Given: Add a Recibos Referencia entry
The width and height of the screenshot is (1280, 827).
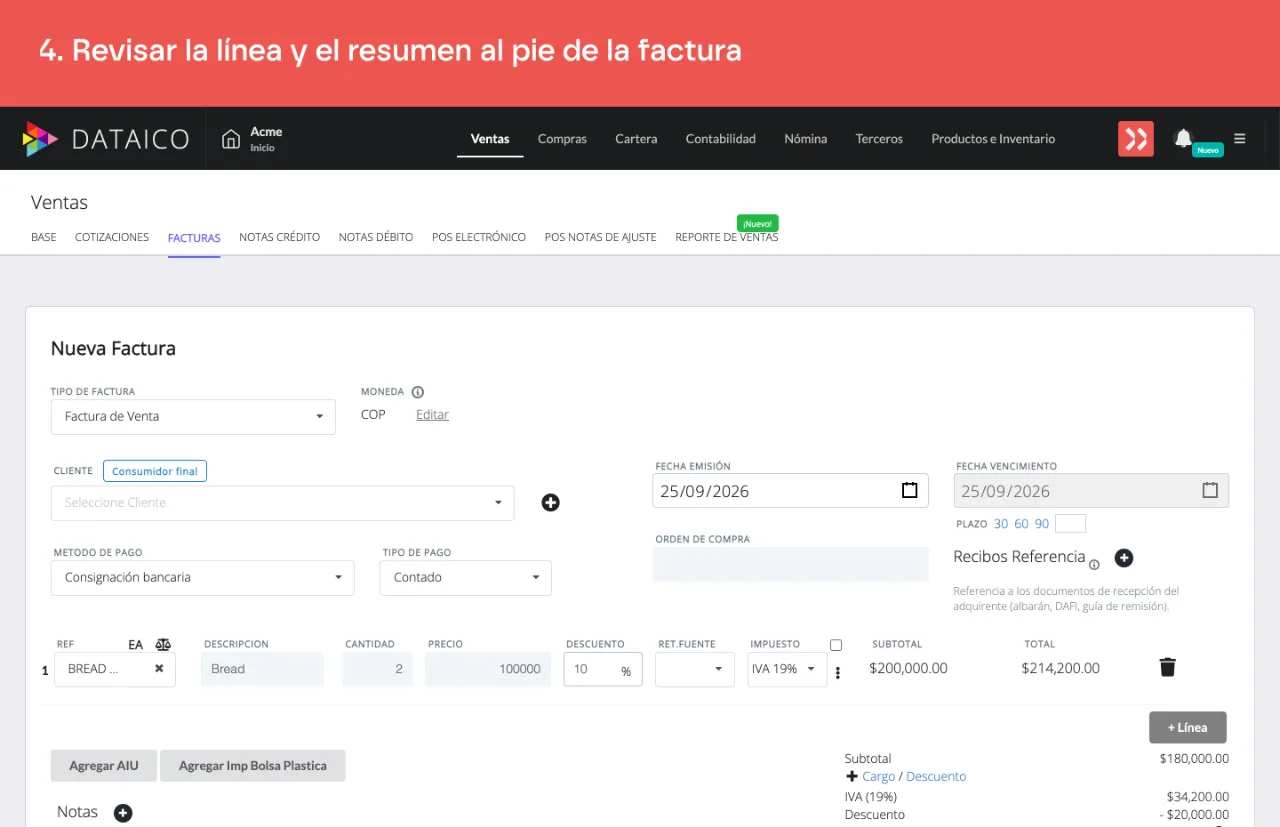Looking at the screenshot, I should (x=1124, y=558).
